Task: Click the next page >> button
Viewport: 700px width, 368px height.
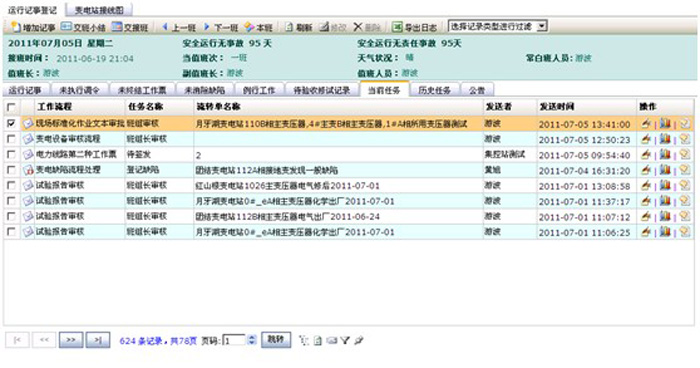Action: [71, 340]
